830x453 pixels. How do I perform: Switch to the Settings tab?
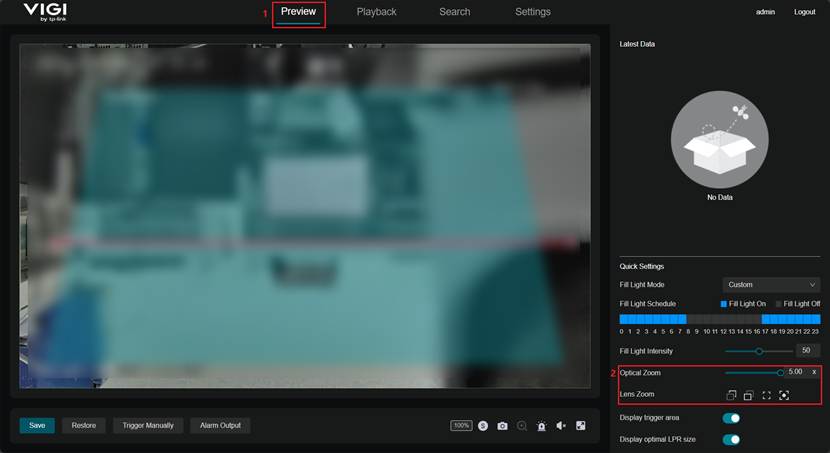point(532,12)
